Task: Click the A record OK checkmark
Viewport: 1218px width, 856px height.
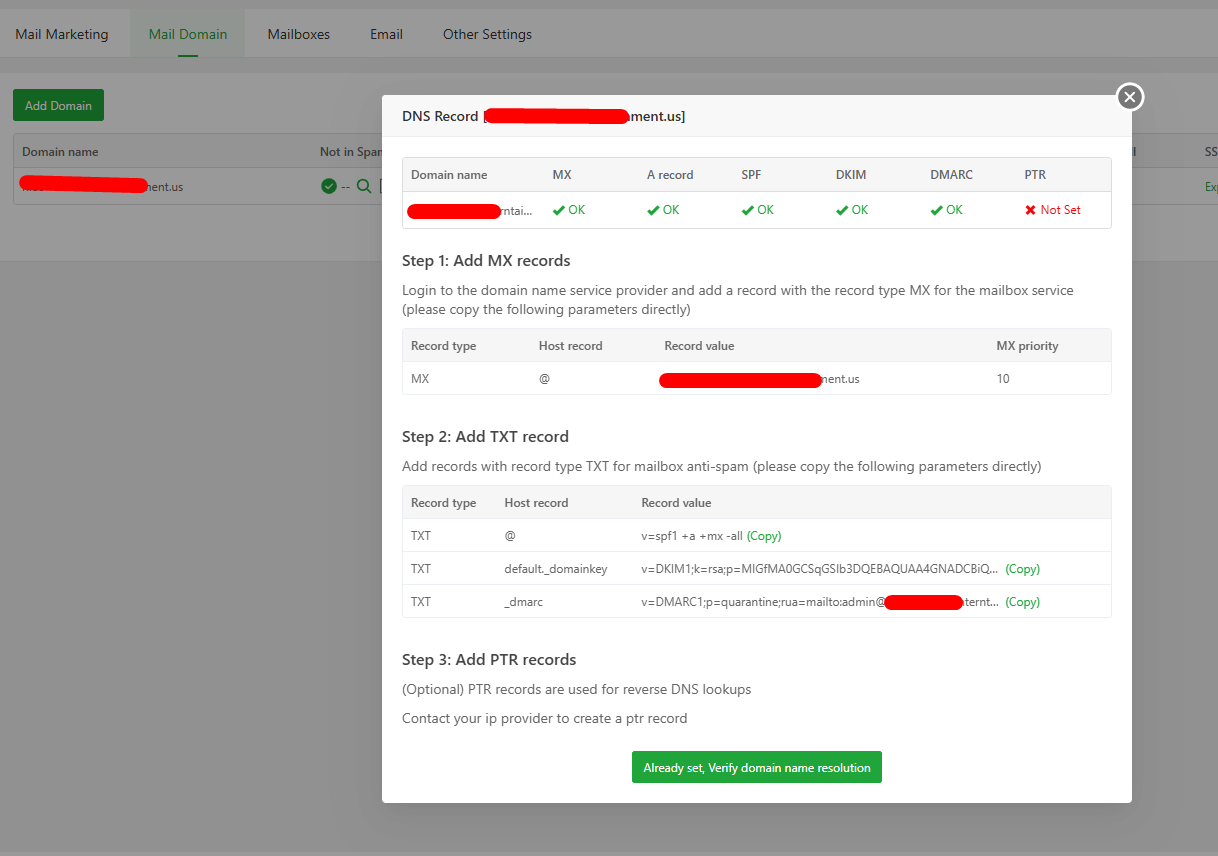Action: pyautogui.click(x=653, y=210)
